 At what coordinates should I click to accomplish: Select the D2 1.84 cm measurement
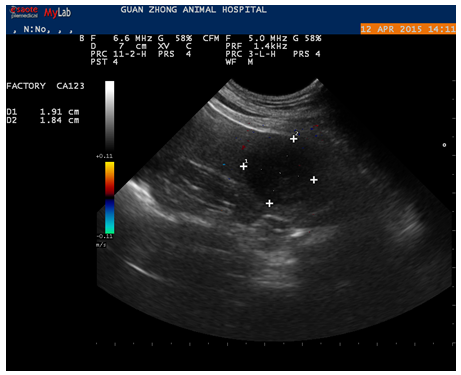pyautogui.click(x=43, y=120)
